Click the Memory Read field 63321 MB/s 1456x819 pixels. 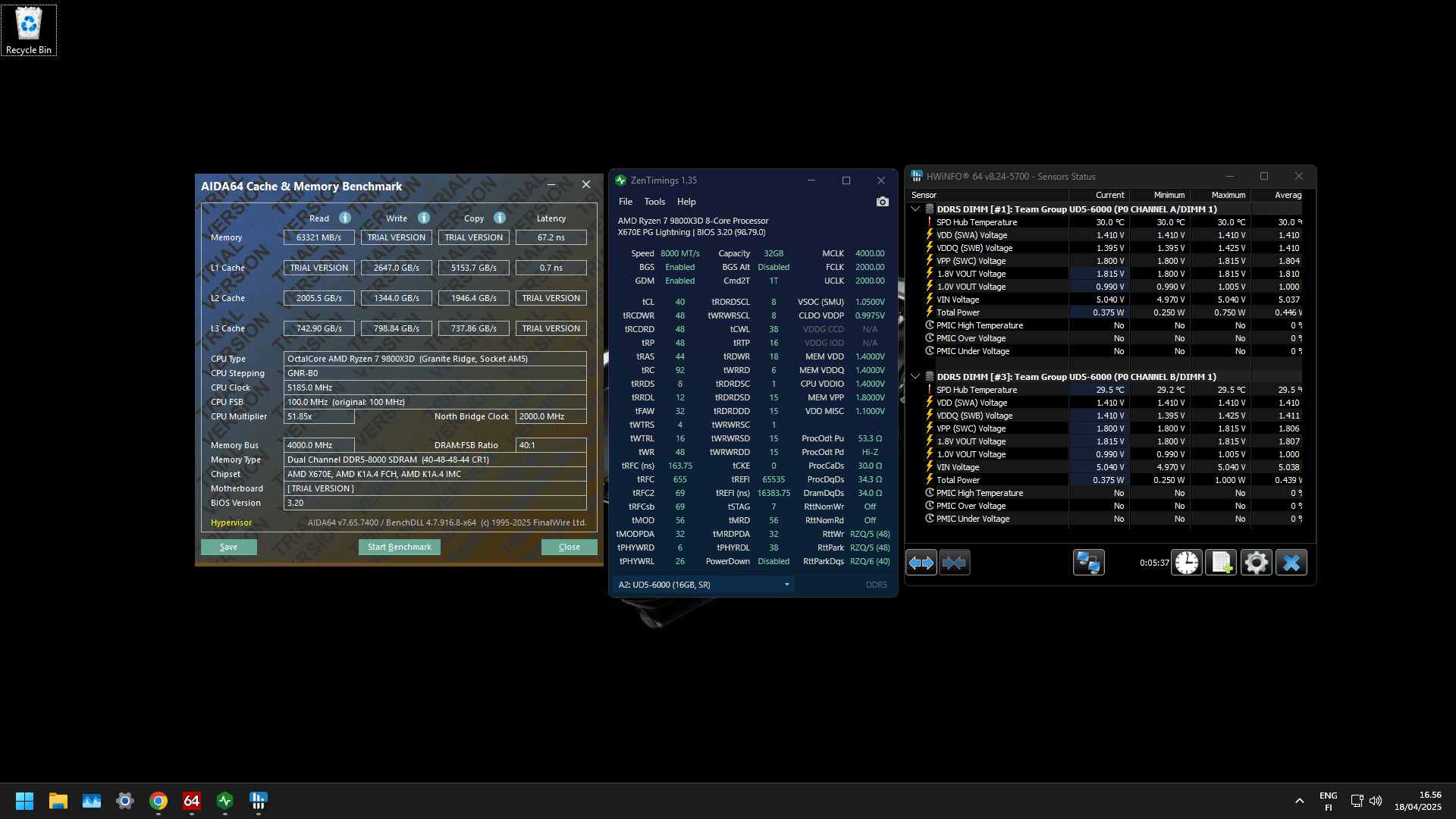click(x=319, y=237)
